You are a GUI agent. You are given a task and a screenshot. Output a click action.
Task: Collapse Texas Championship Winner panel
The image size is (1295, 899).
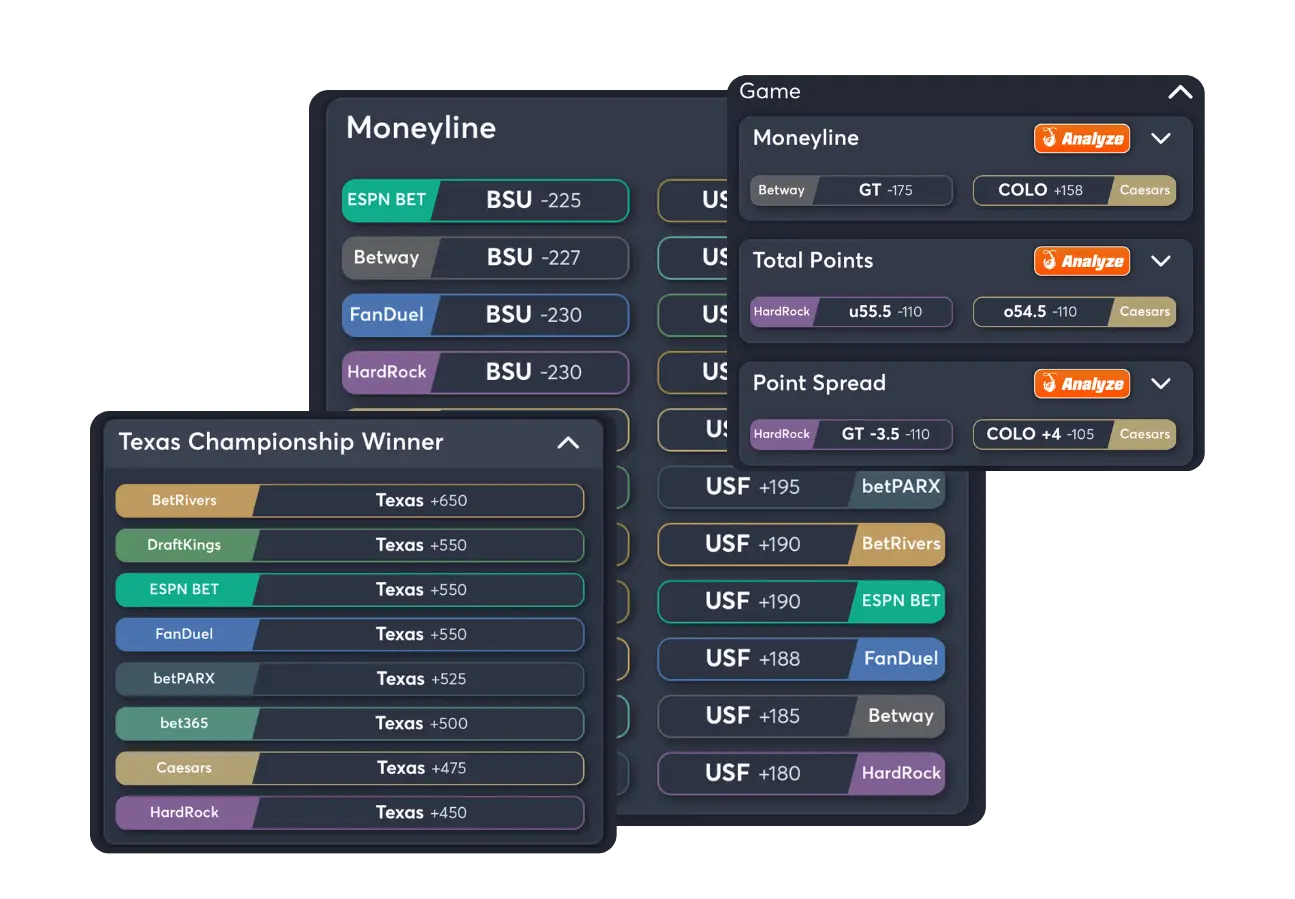tap(567, 442)
